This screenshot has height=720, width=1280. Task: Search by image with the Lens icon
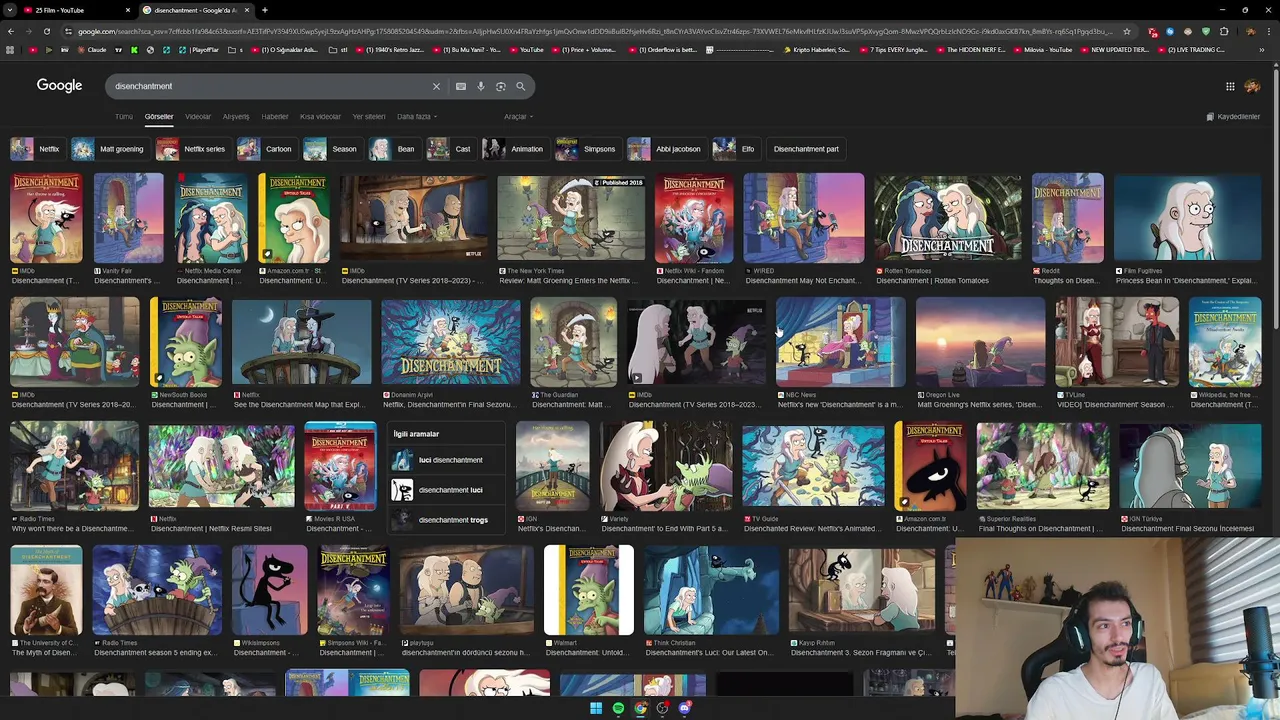click(501, 86)
